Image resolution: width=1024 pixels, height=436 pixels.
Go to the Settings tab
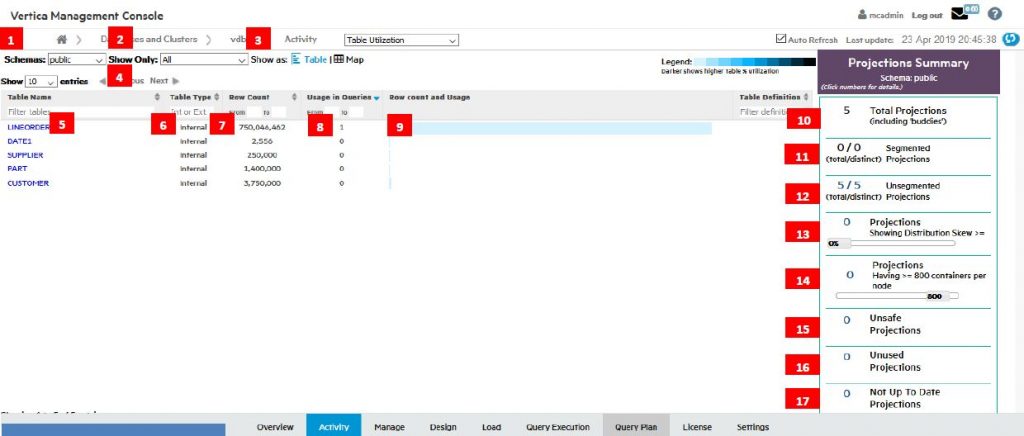752,427
